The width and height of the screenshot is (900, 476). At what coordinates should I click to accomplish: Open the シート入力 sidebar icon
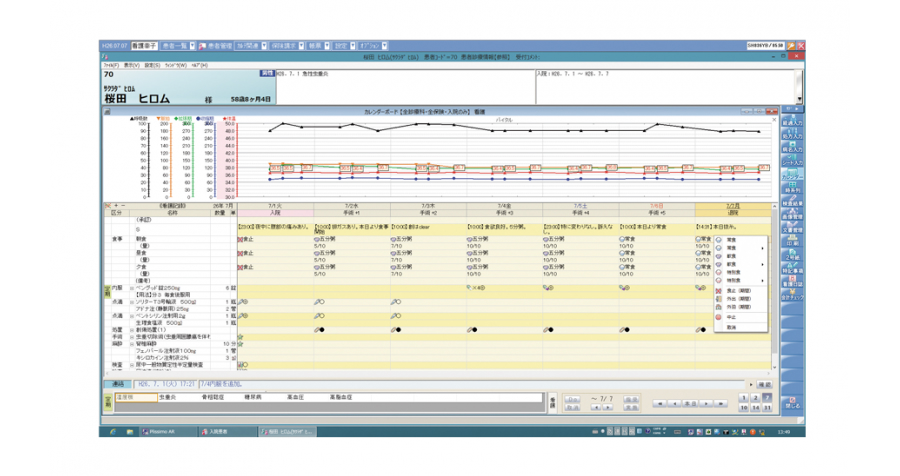coord(792,160)
